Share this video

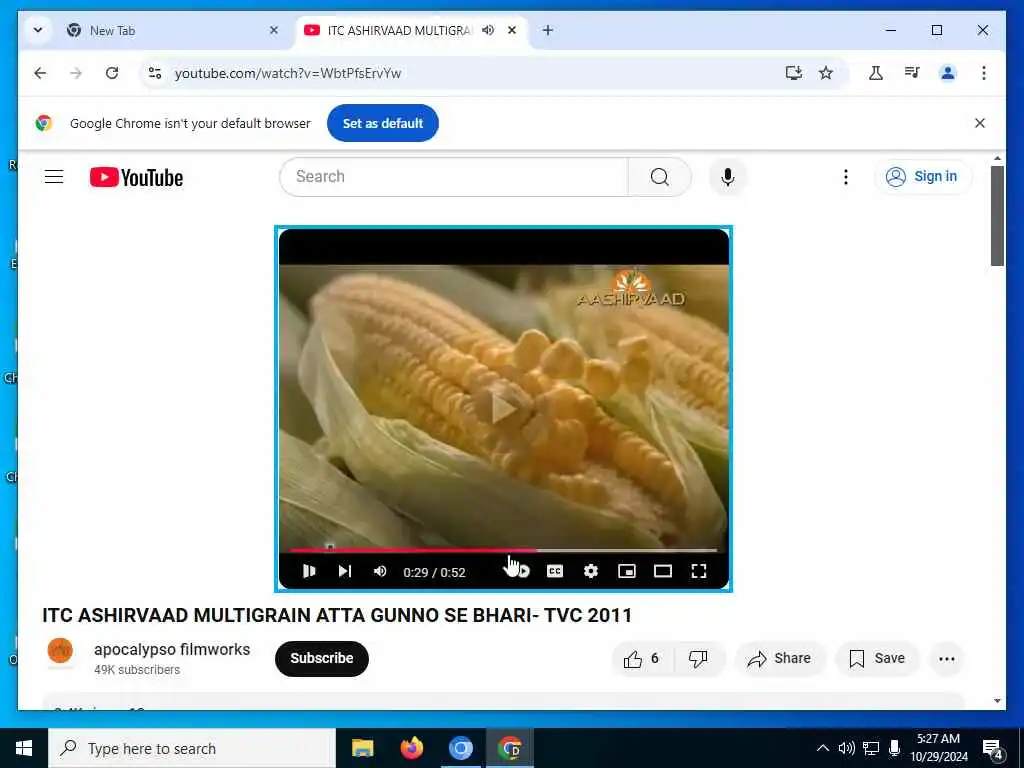click(x=780, y=658)
